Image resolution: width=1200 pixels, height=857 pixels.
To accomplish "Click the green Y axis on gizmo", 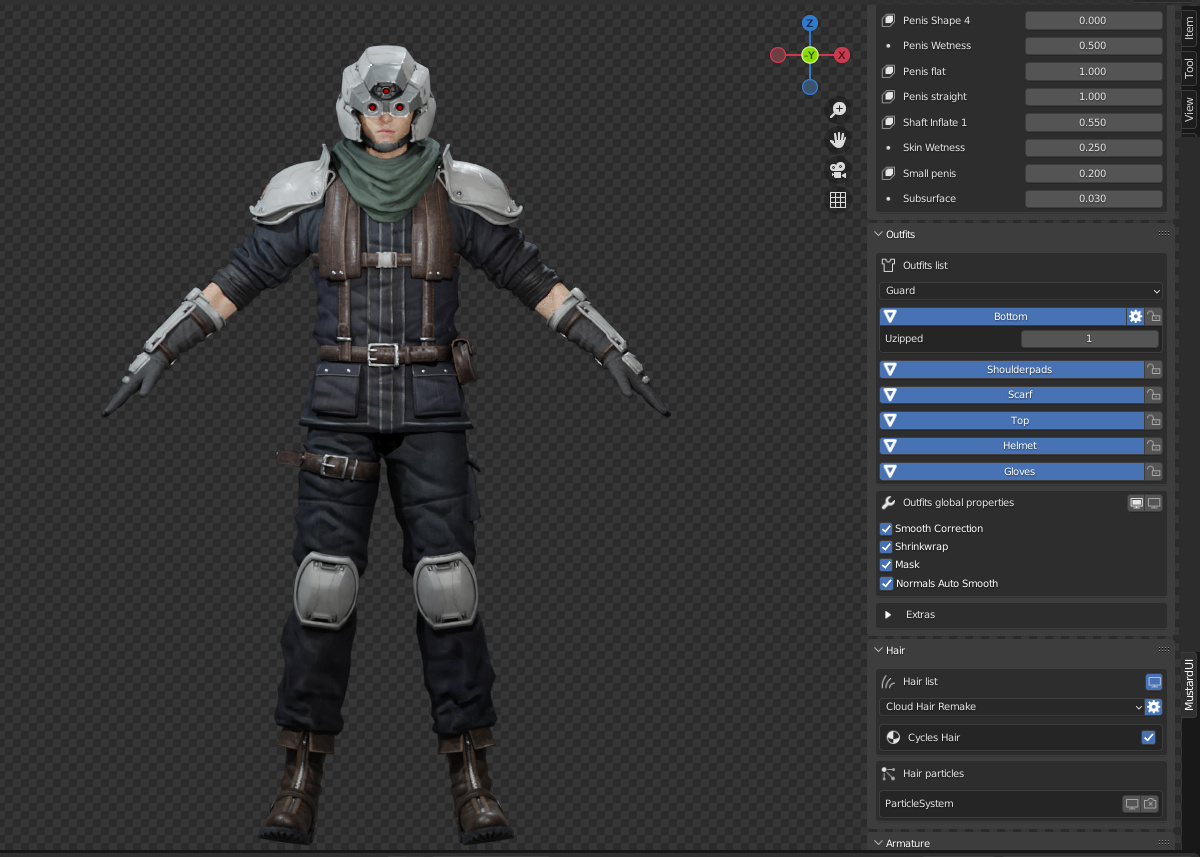I will (x=810, y=55).
